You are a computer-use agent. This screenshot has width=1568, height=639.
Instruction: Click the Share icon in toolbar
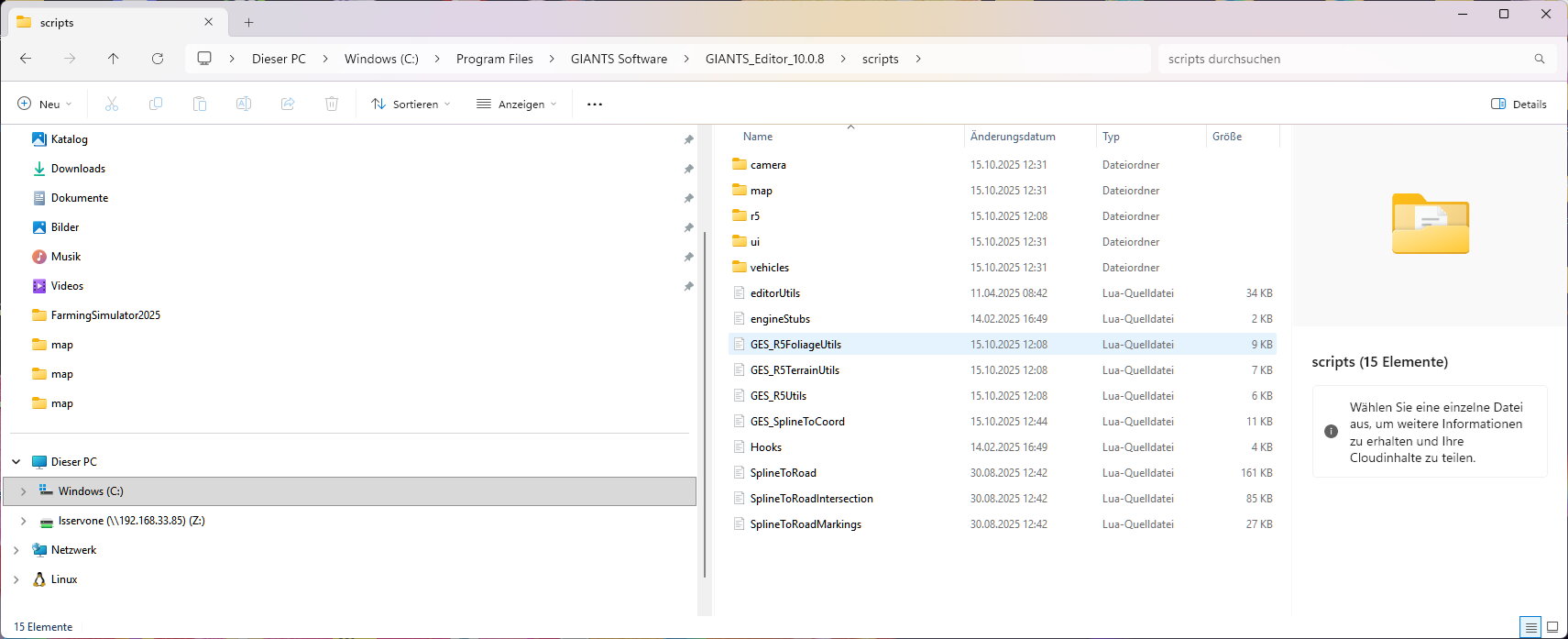[288, 104]
